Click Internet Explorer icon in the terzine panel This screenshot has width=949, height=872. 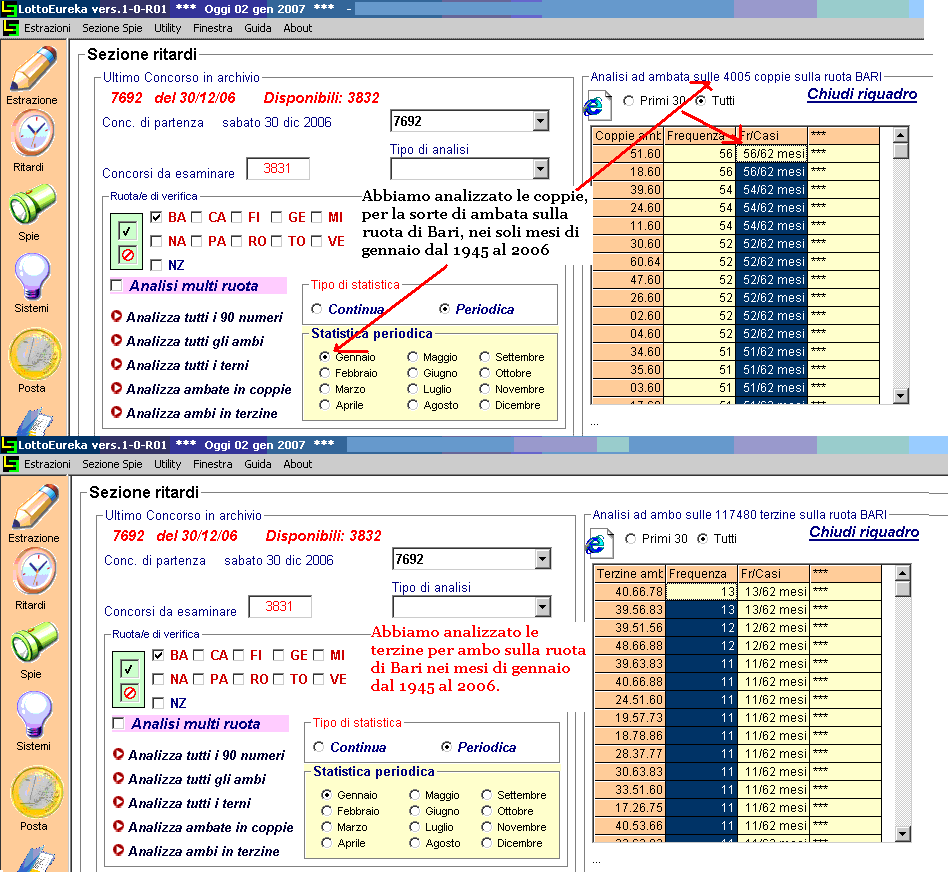[599, 543]
